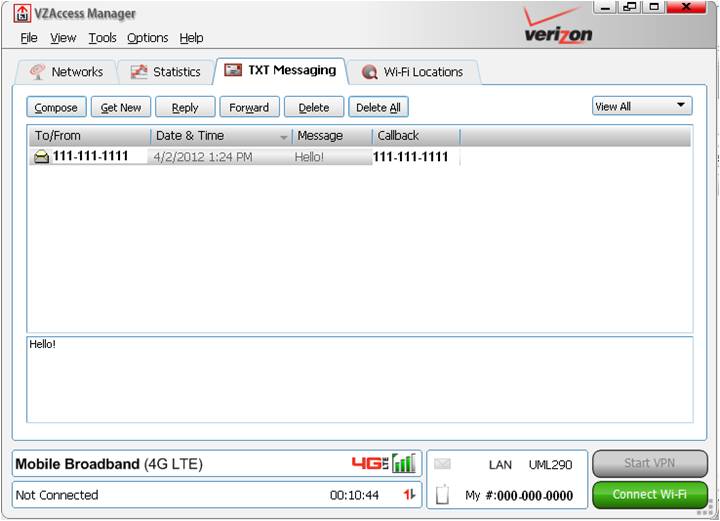Viewport: 720px width, 521px height.
Task: Open the Tools menu
Action: (x=102, y=38)
